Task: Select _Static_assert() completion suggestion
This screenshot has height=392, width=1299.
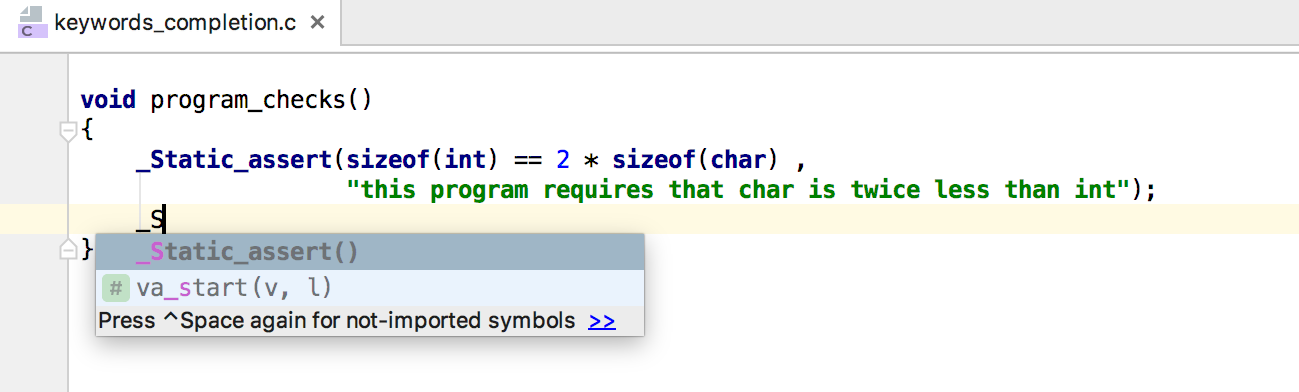Action: point(370,253)
